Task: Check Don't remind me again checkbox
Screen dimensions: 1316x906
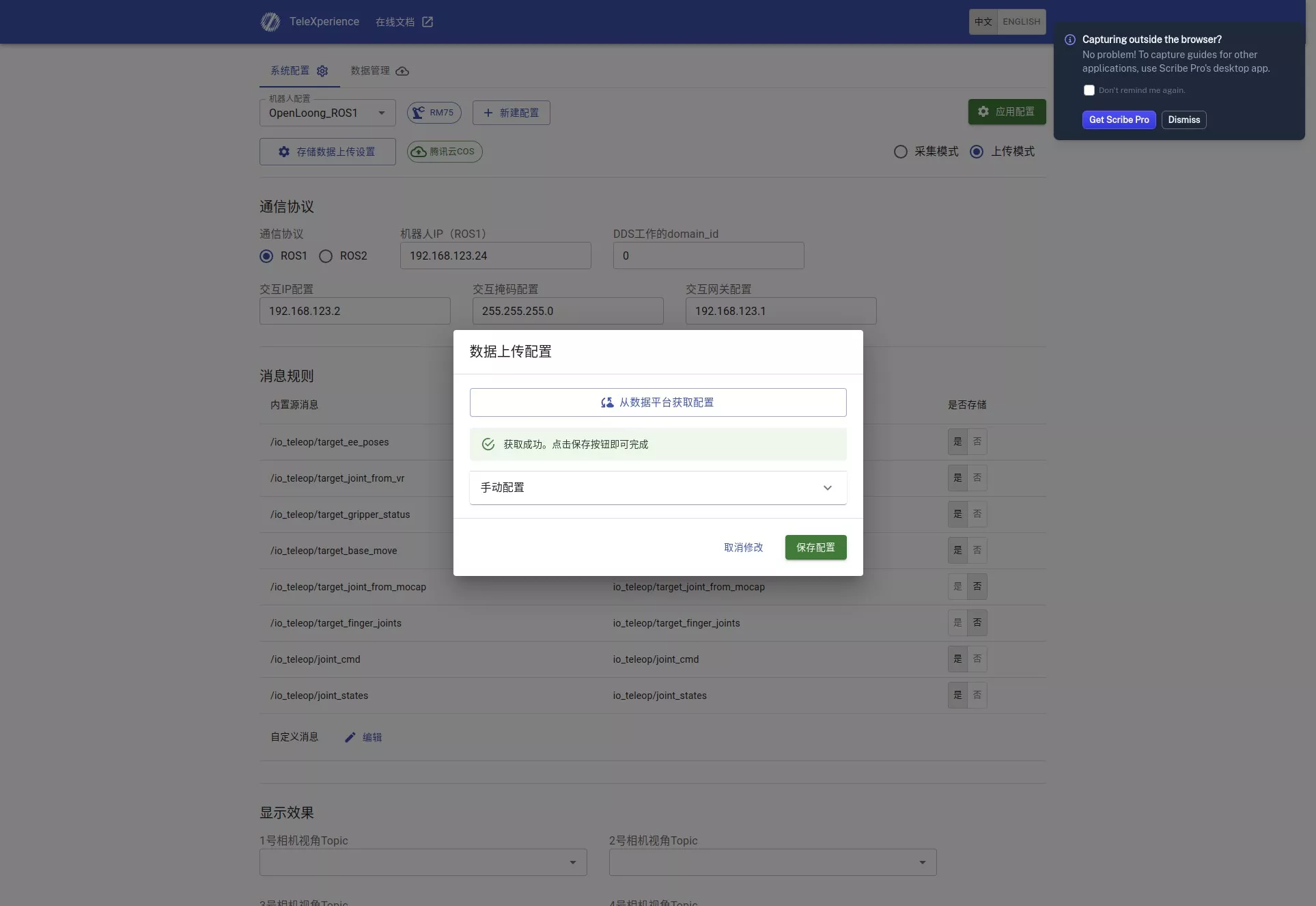Action: click(x=1089, y=90)
